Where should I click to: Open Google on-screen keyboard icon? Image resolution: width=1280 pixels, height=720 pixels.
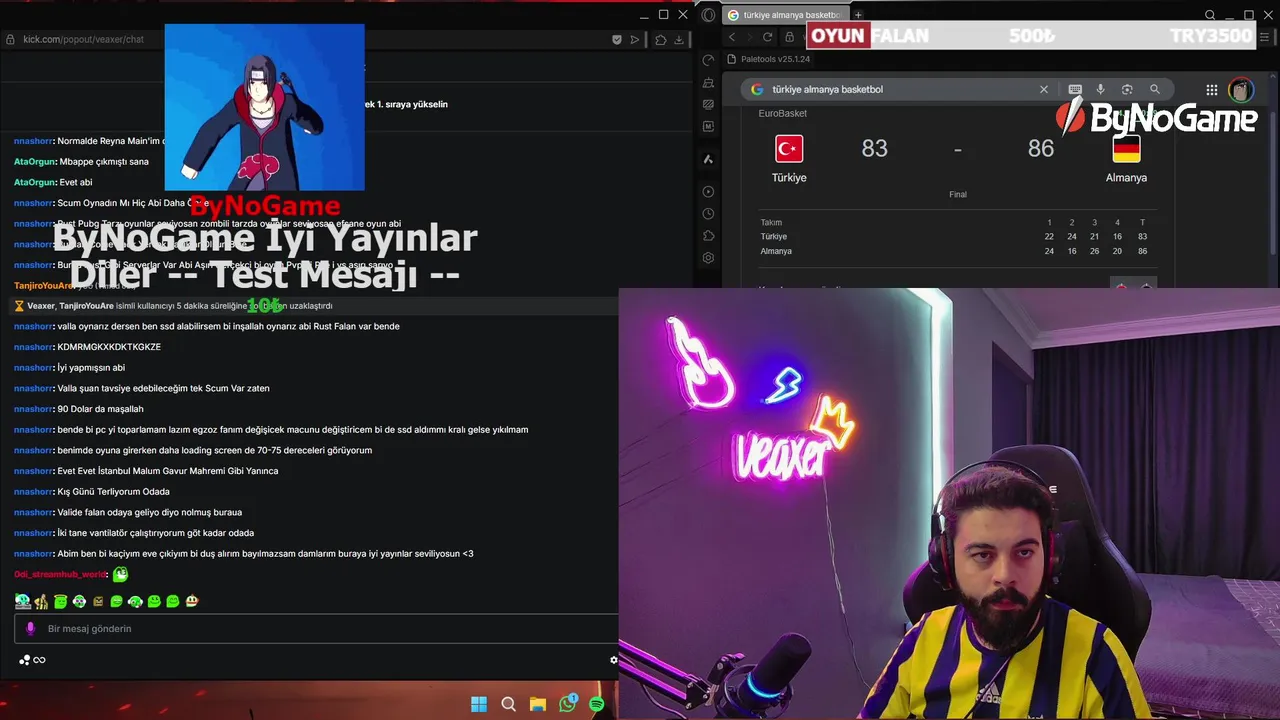[1075, 89]
